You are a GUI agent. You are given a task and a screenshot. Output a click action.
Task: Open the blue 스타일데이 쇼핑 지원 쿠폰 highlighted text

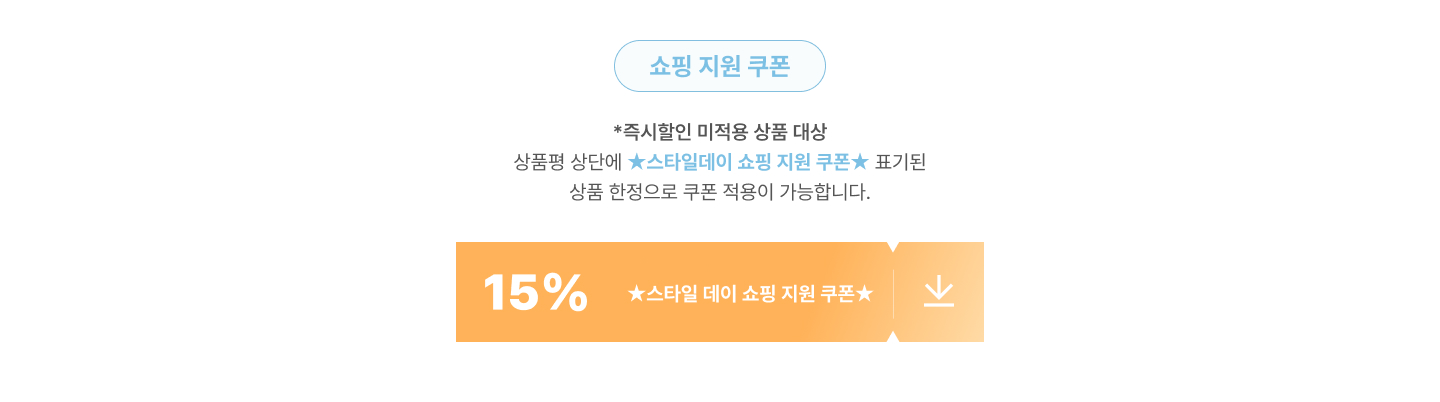[748, 161]
